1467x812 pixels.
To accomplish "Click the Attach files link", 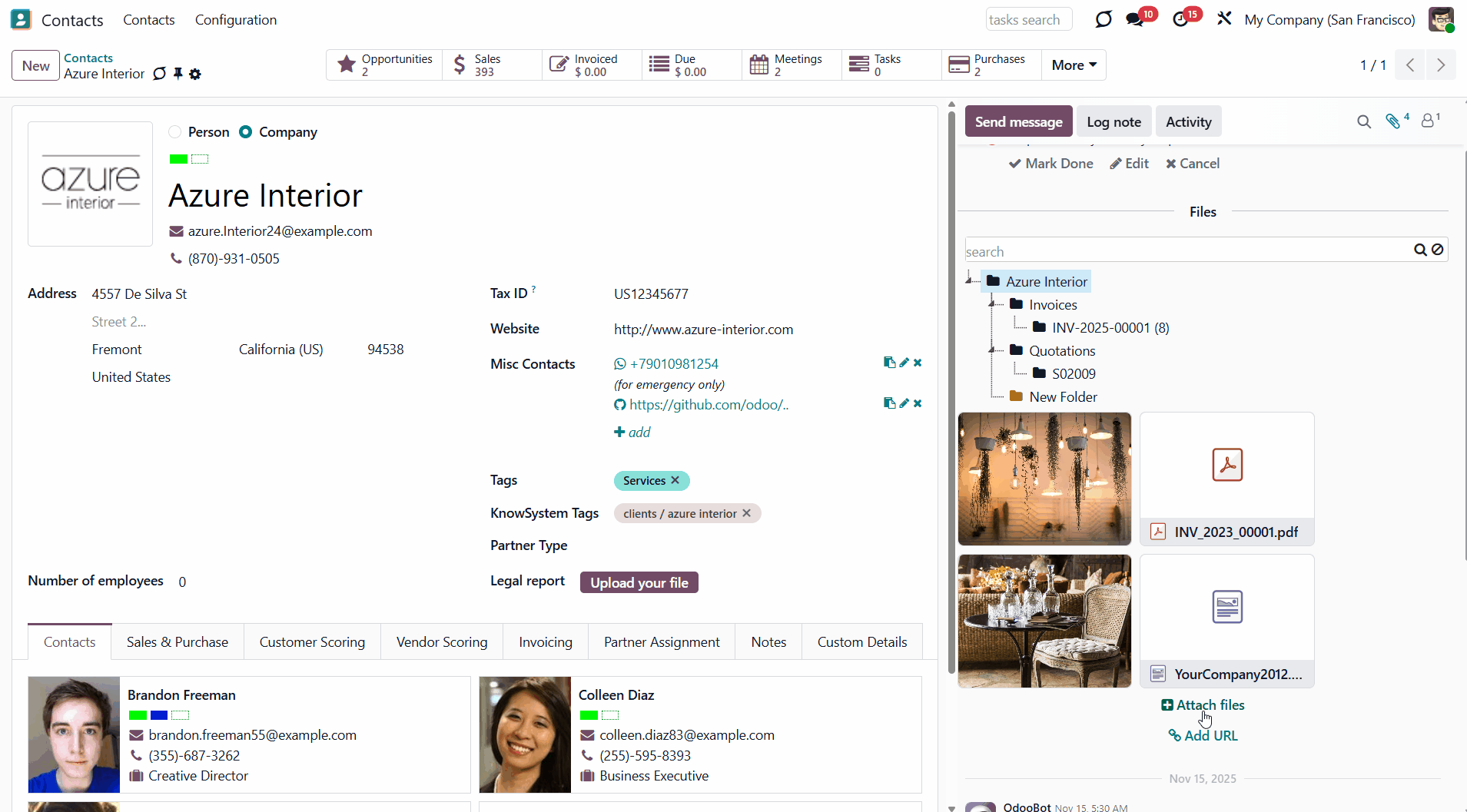I will [x=1203, y=704].
